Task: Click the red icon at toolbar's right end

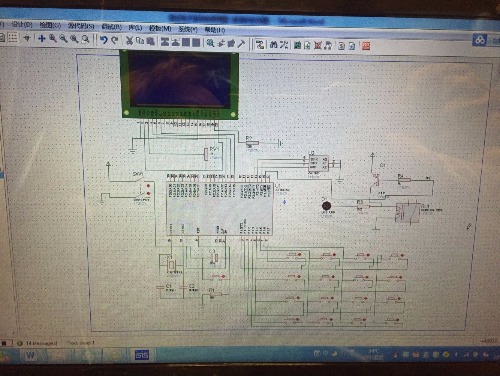Action: point(366,46)
